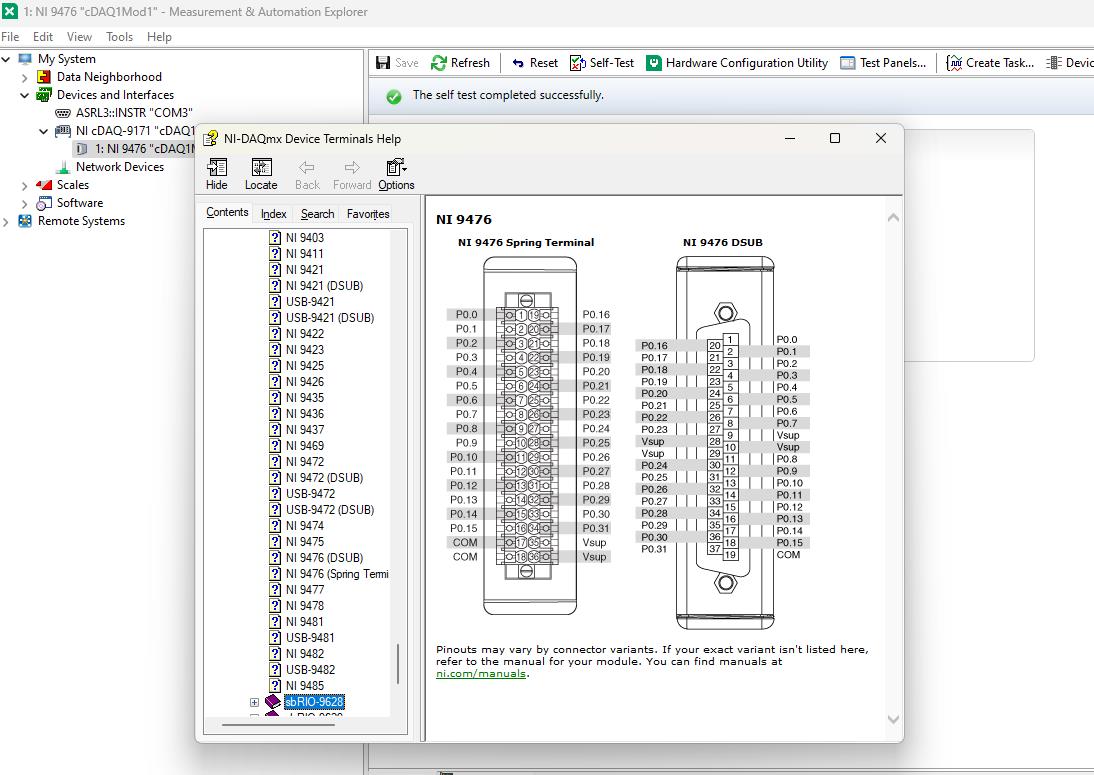Click the NI 9421 (DSUB) topic icon
Image resolution: width=1094 pixels, height=775 pixels.
(276, 285)
